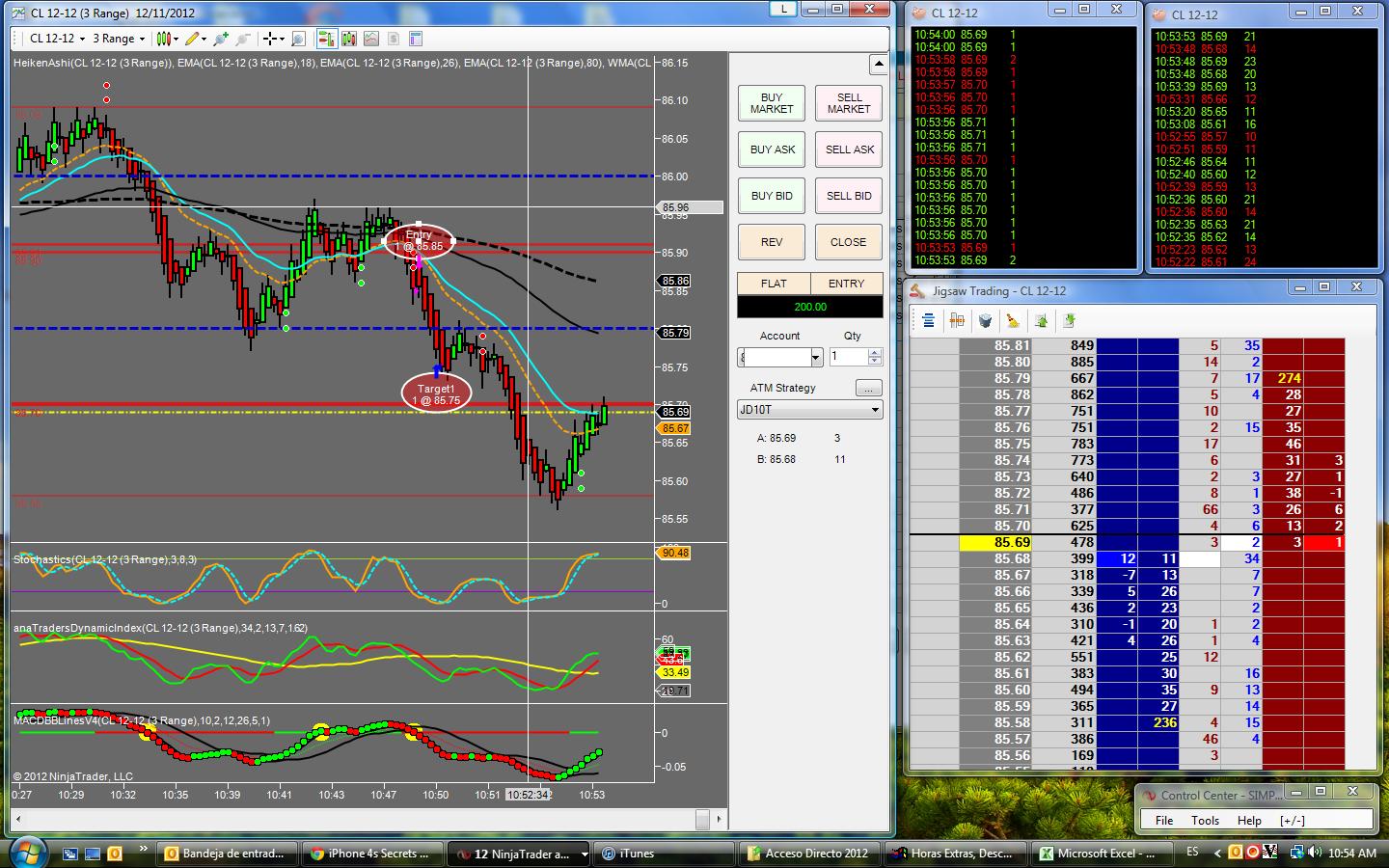Screen dimensions: 1389x868
Task: Open Help menu in Control Center
Action: point(1249,821)
